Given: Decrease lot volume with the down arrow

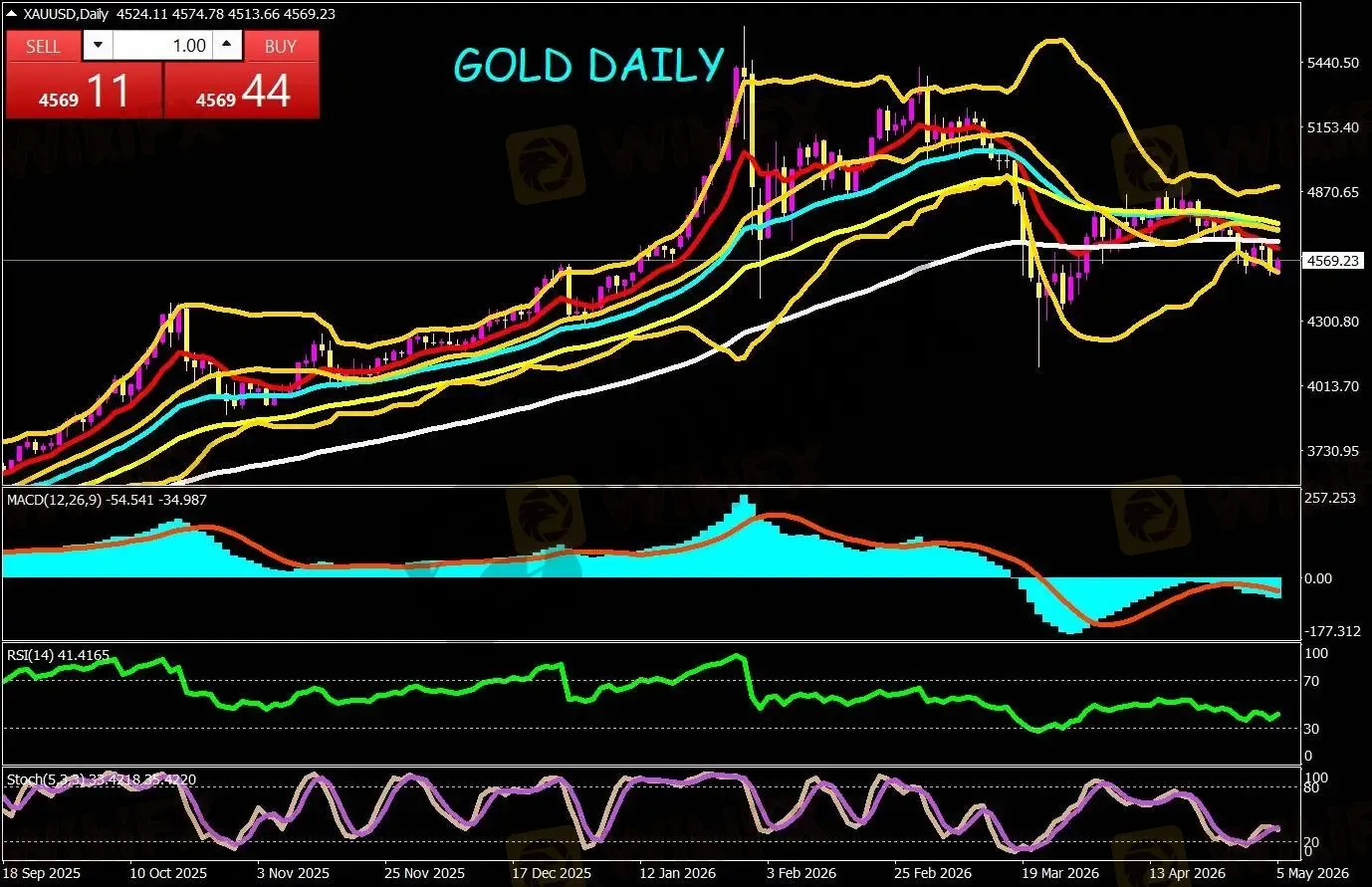Looking at the screenshot, I should pos(98,46).
